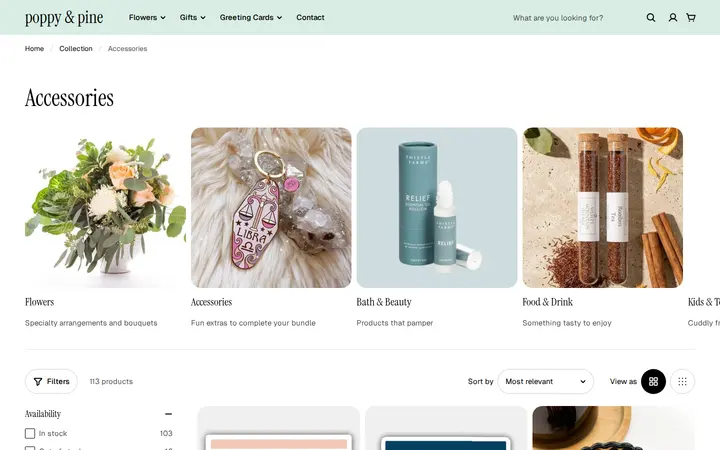The height and width of the screenshot is (450, 720).
Task: Open the user account icon
Action: click(x=673, y=17)
